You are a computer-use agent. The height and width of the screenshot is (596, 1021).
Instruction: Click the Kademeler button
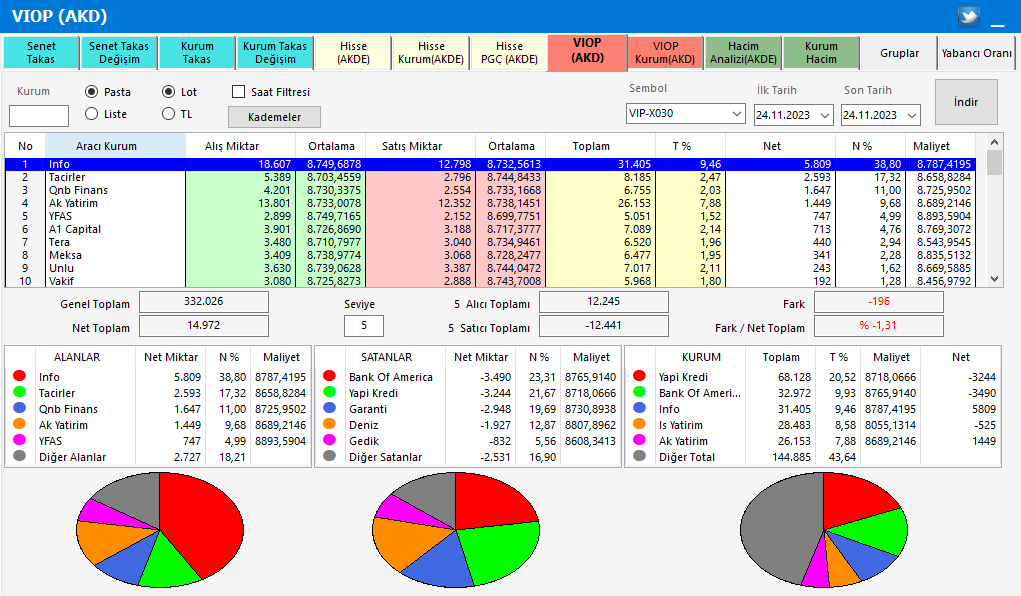pyautogui.click(x=274, y=117)
